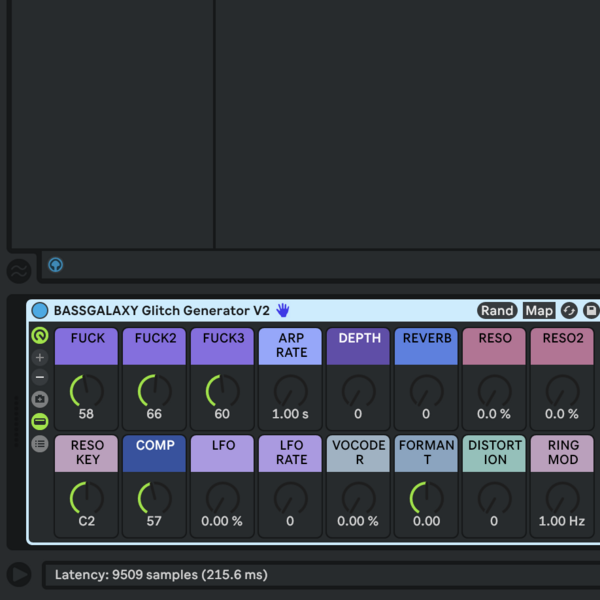The height and width of the screenshot is (600, 600).
Task: Toggle Map mode for macros
Action: point(539,310)
